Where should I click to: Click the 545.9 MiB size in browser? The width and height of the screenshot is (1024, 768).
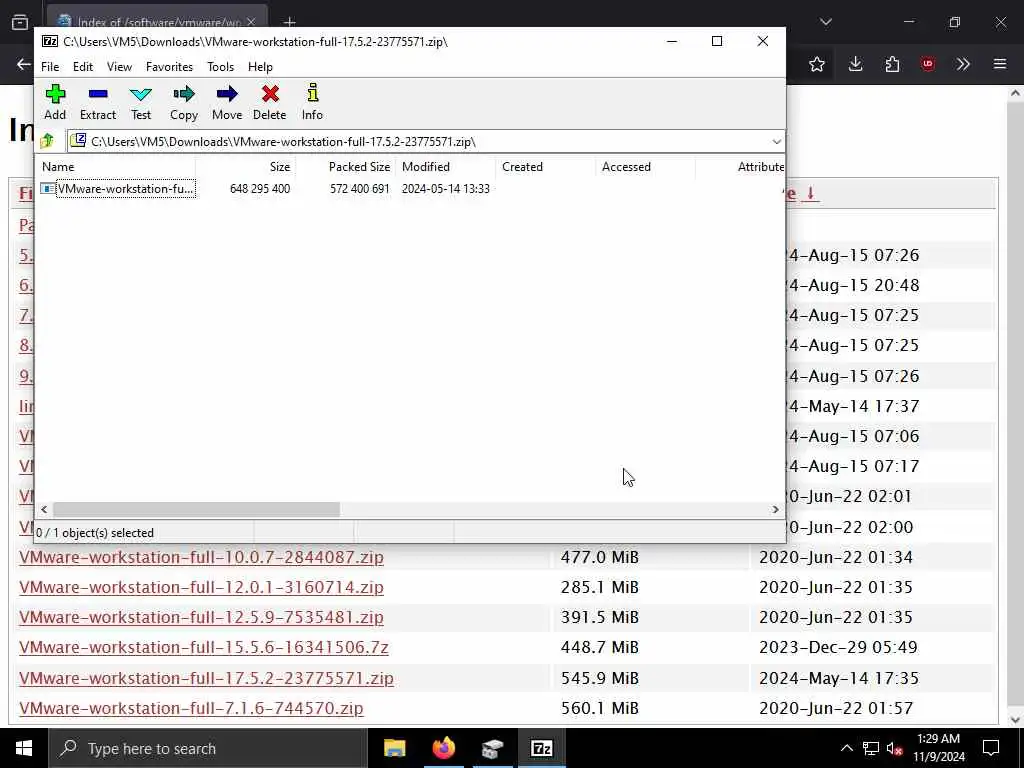click(600, 678)
